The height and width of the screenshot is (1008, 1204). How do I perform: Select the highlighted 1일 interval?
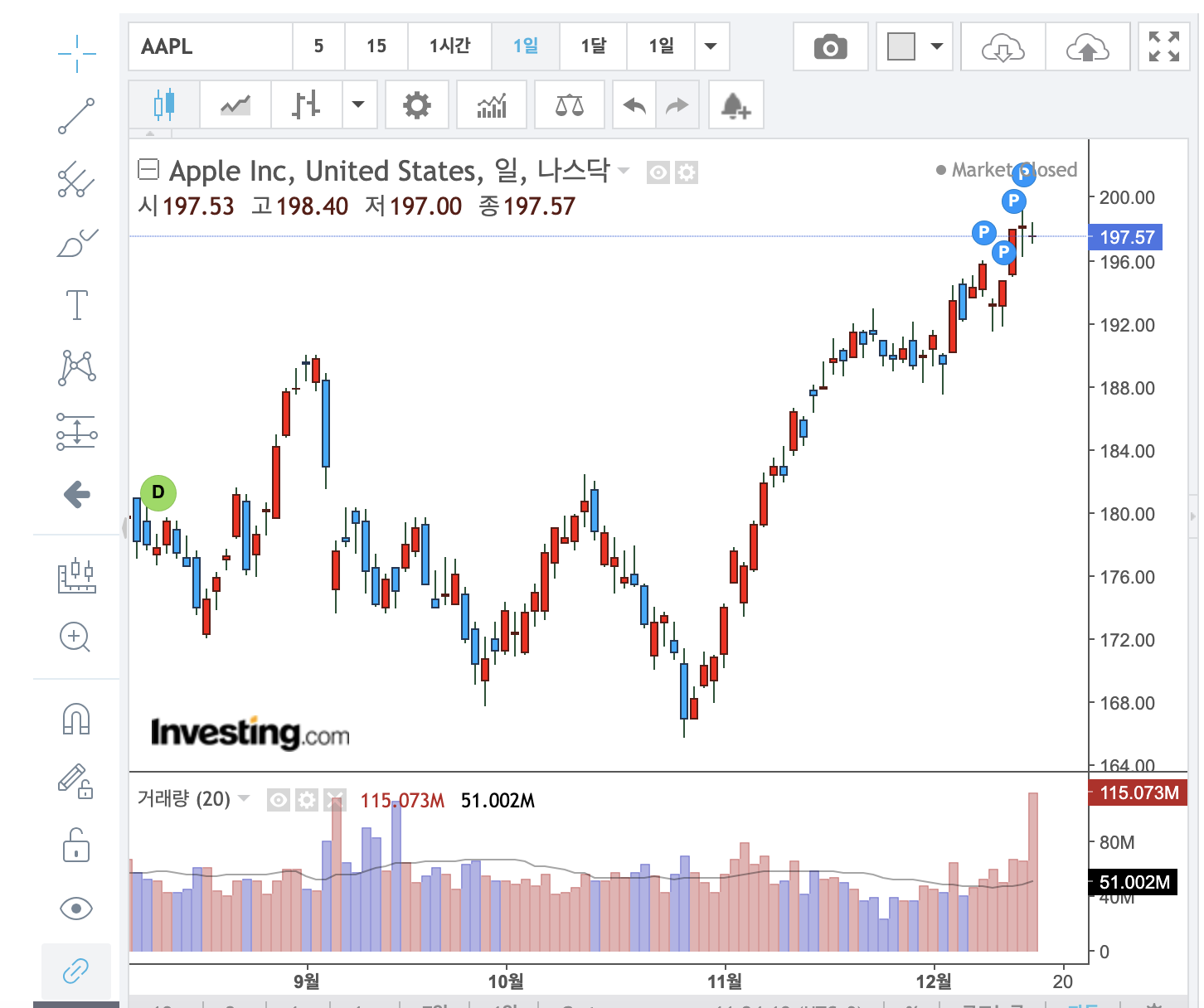pyautogui.click(x=526, y=46)
